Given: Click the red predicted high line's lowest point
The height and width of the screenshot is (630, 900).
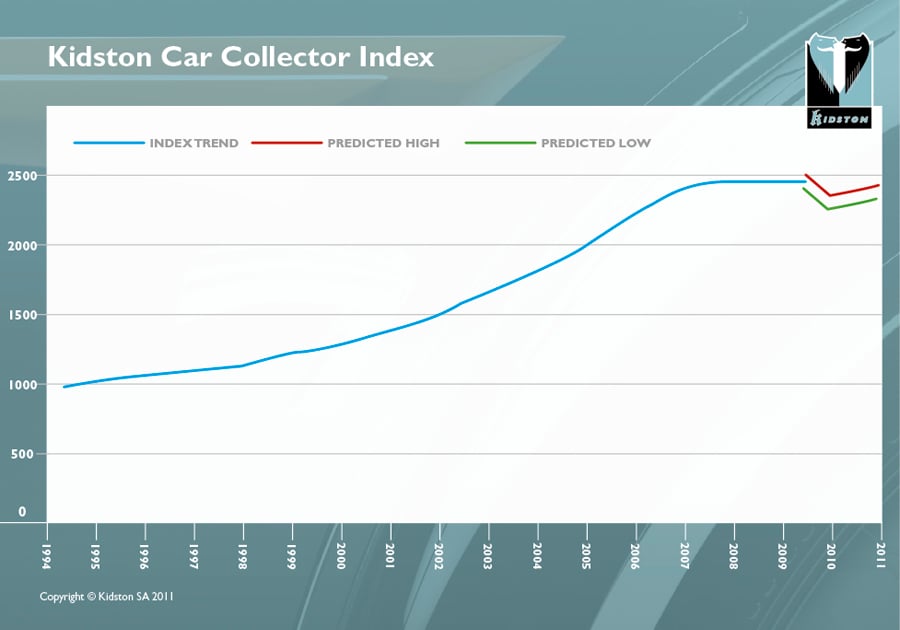Looking at the screenshot, I should coord(831,196).
